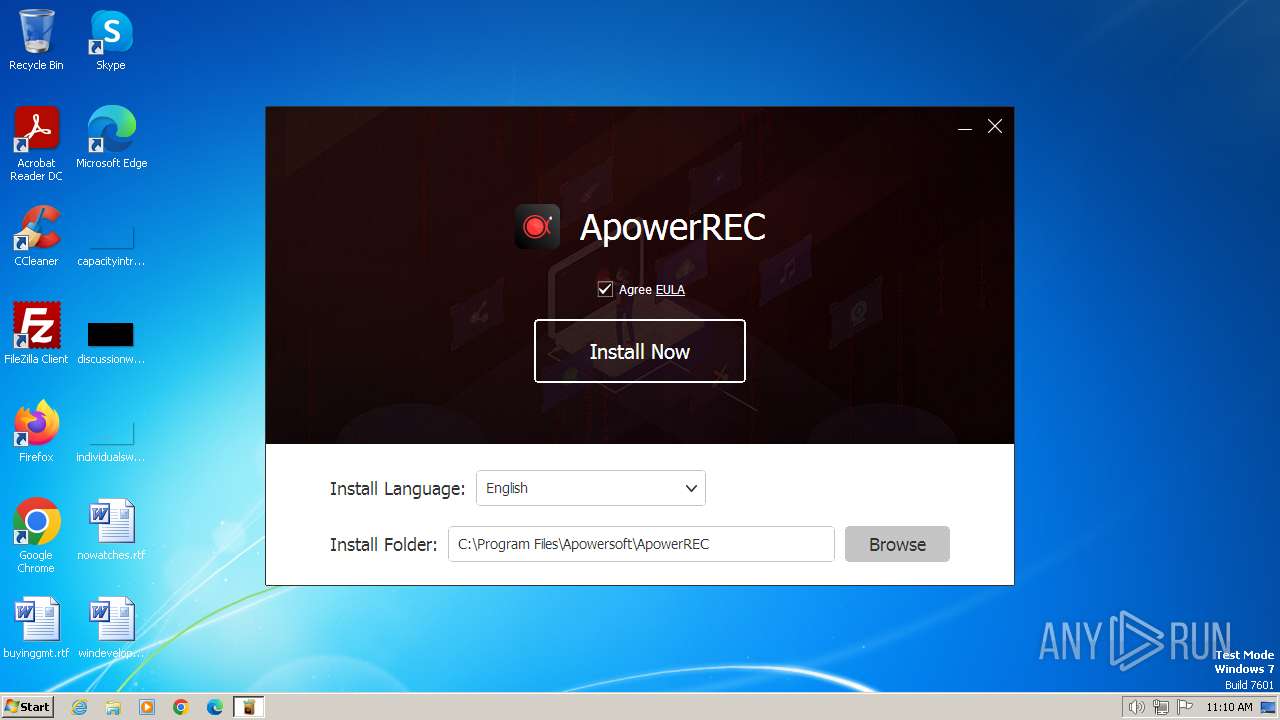Close the ApowerREC installer window
The width and height of the screenshot is (1280, 720).
995,126
